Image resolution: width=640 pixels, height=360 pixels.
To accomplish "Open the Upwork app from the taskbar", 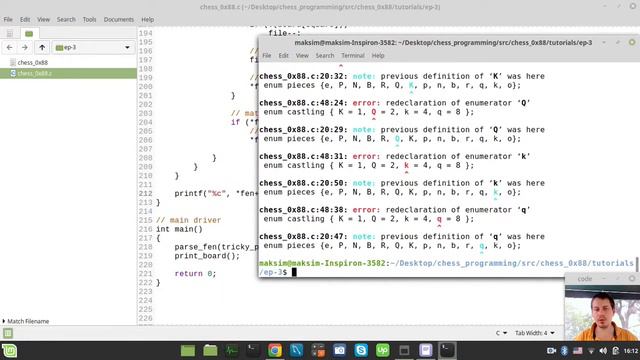I will click(382, 351).
